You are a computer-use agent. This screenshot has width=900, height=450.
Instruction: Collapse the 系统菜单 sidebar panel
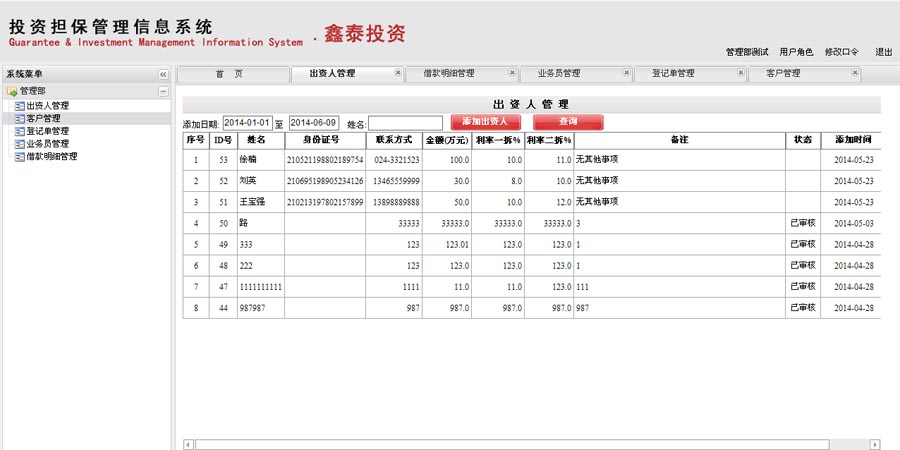coord(163,74)
